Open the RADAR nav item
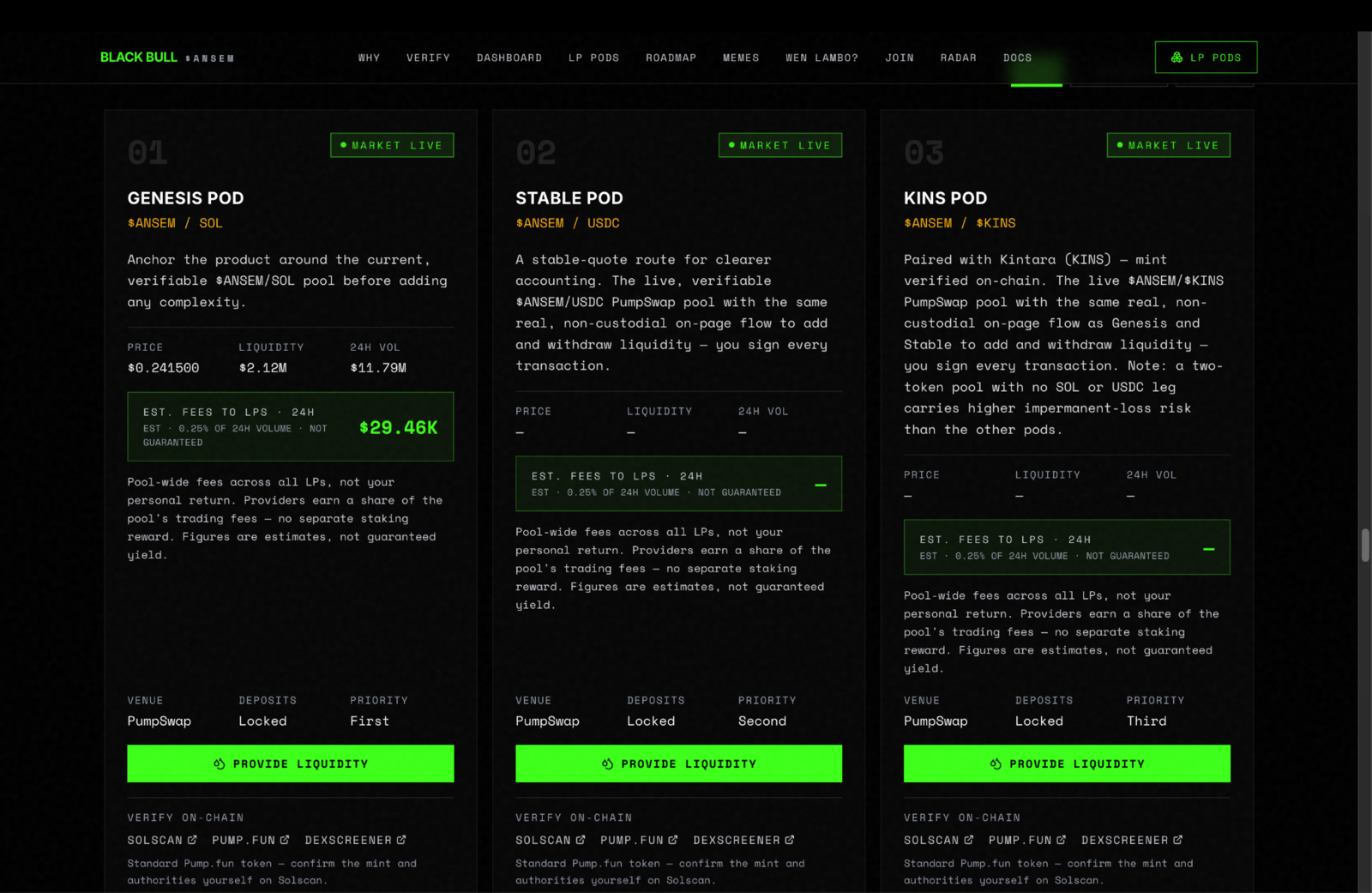Screen dimensions: 1372x893 (x=958, y=57)
